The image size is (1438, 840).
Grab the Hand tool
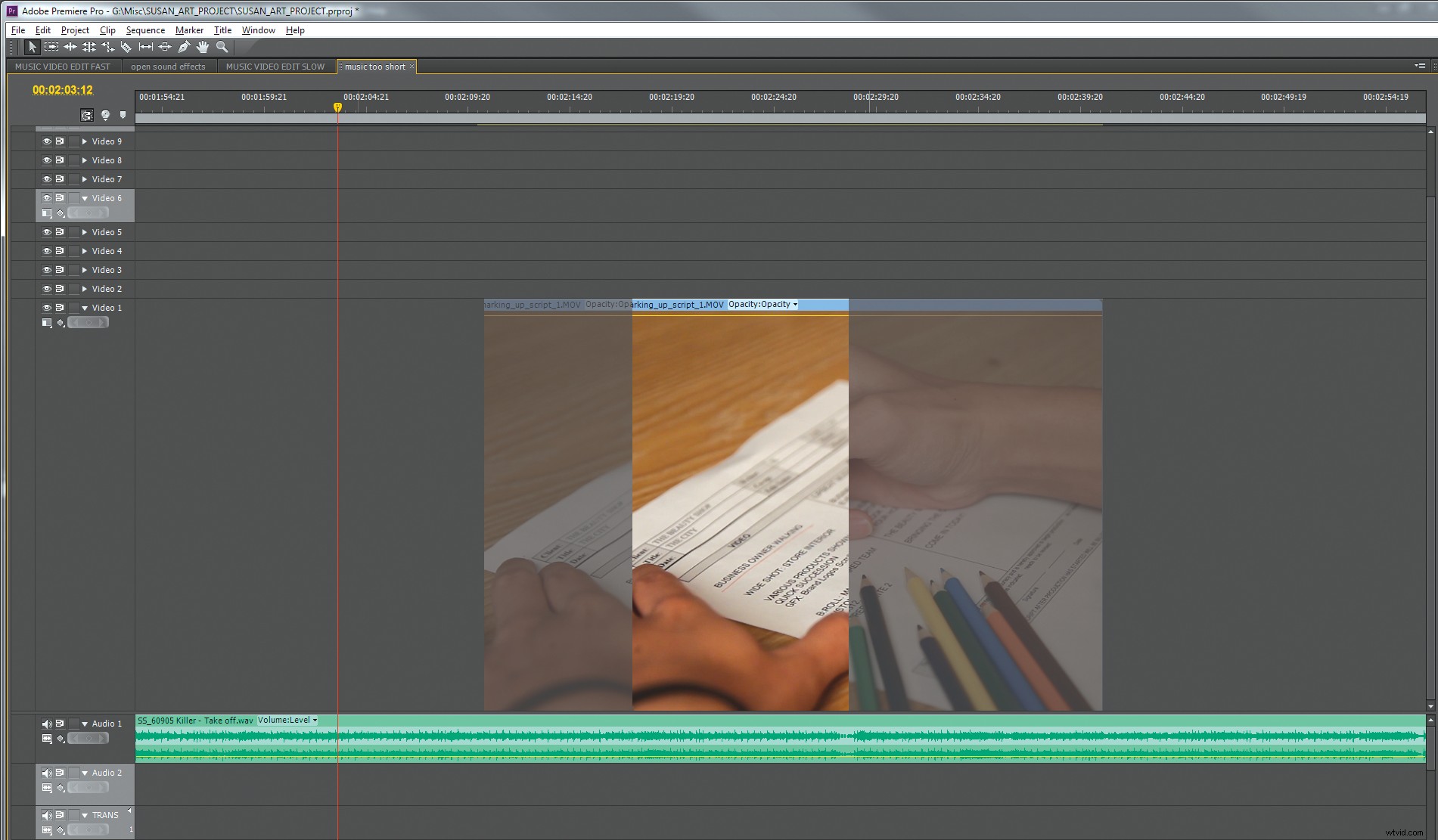(x=202, y=47)
